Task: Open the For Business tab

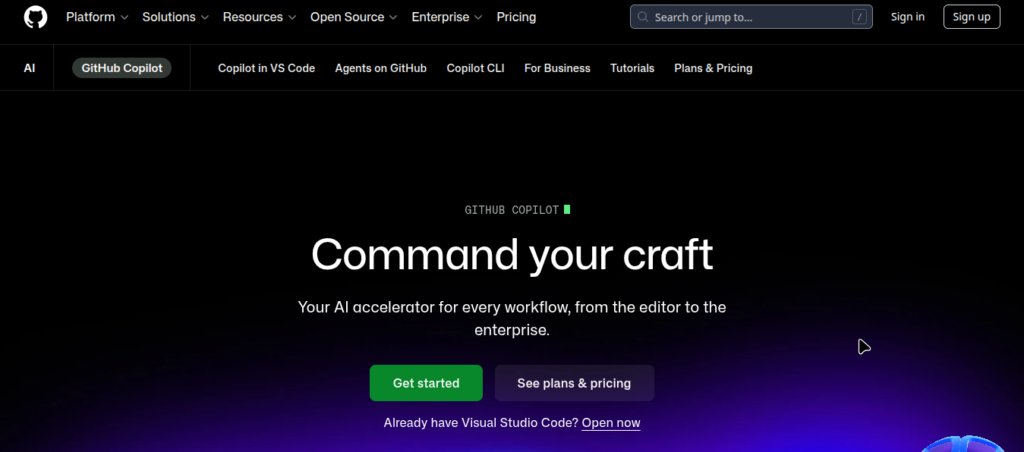Action: [x=557, y=68]
